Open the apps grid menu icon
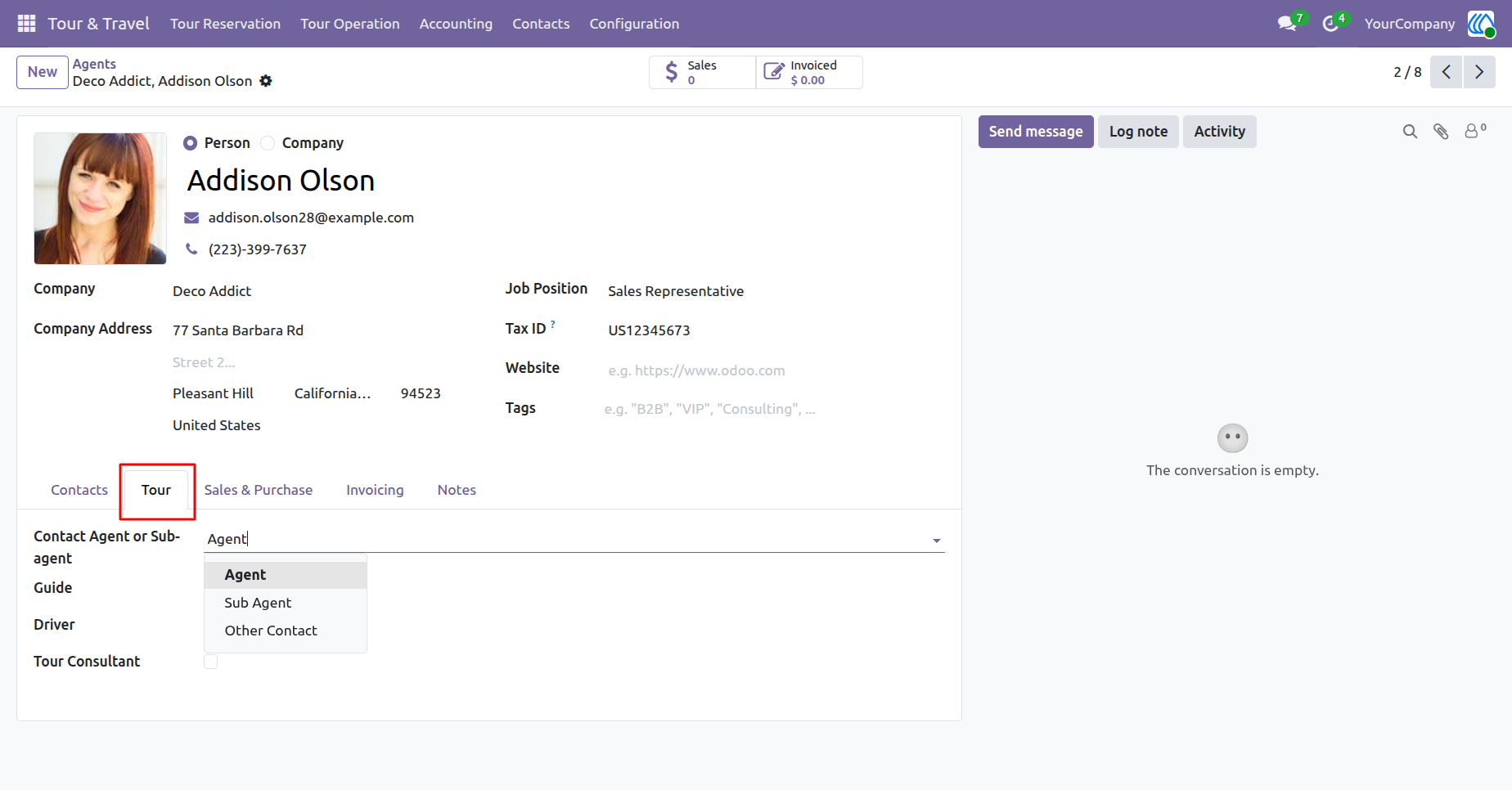The width and height of the screenshot is (1512, 790). point(26,24)
